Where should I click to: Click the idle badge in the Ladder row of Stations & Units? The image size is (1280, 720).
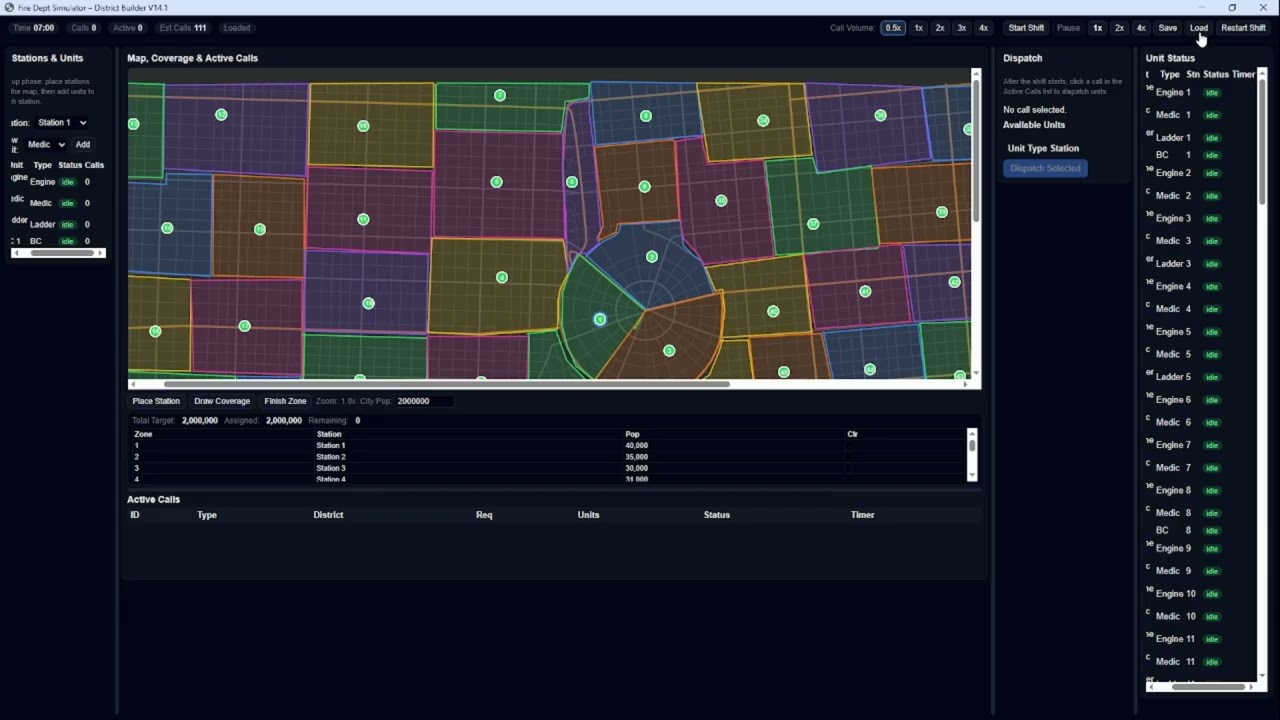coord(68,225)
